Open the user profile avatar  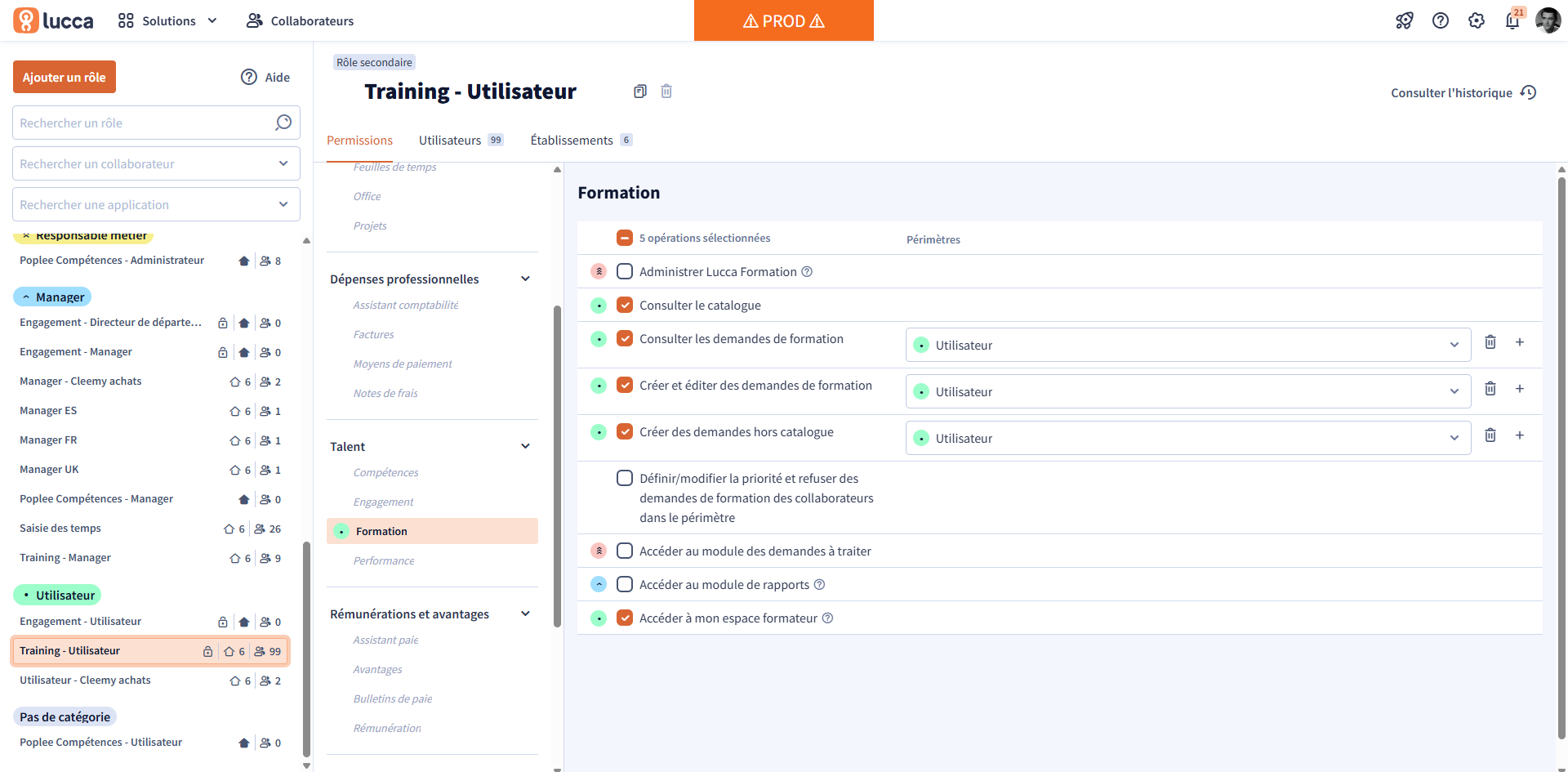coord(1548,20)
